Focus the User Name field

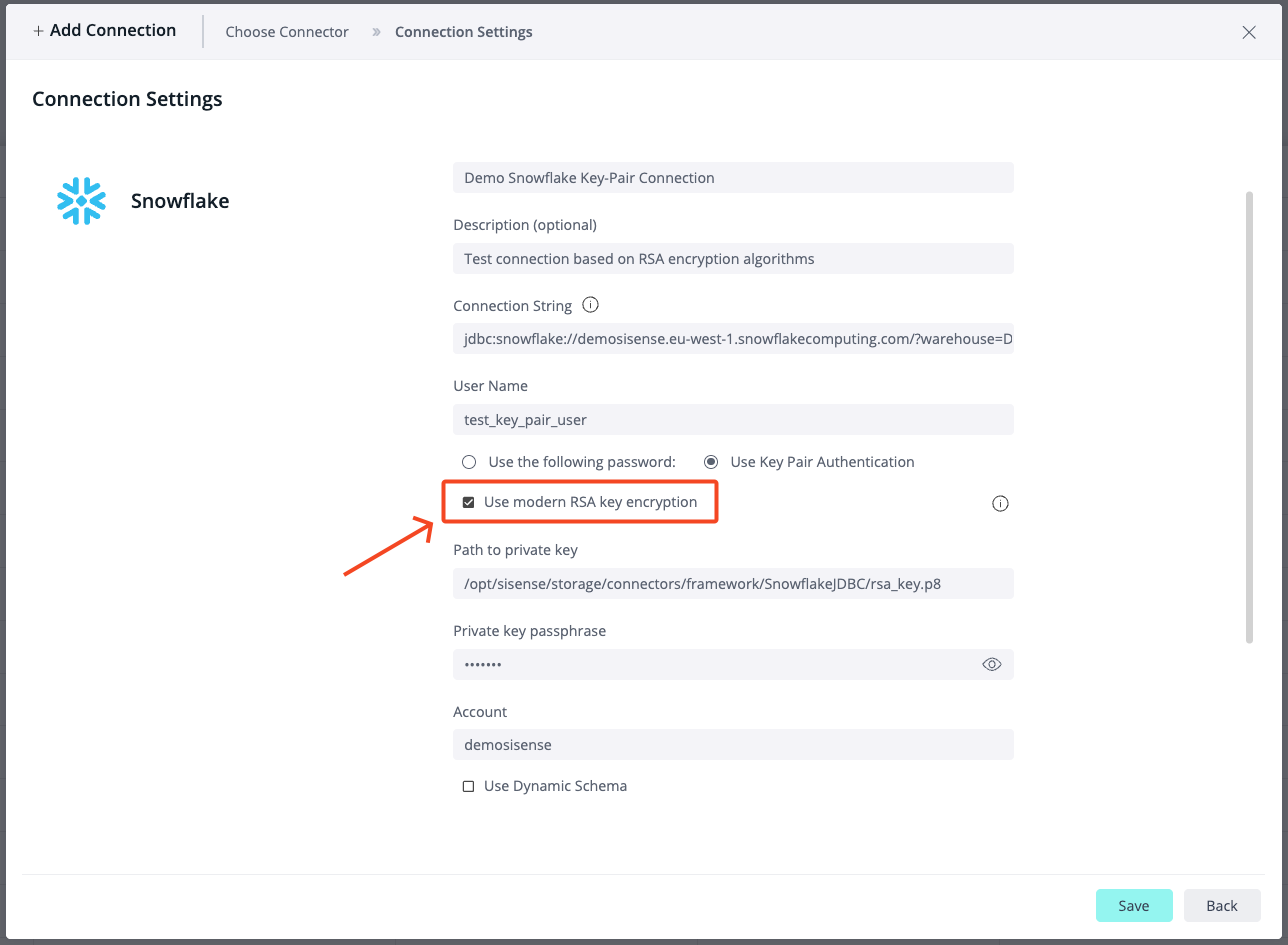coord(733,420)
